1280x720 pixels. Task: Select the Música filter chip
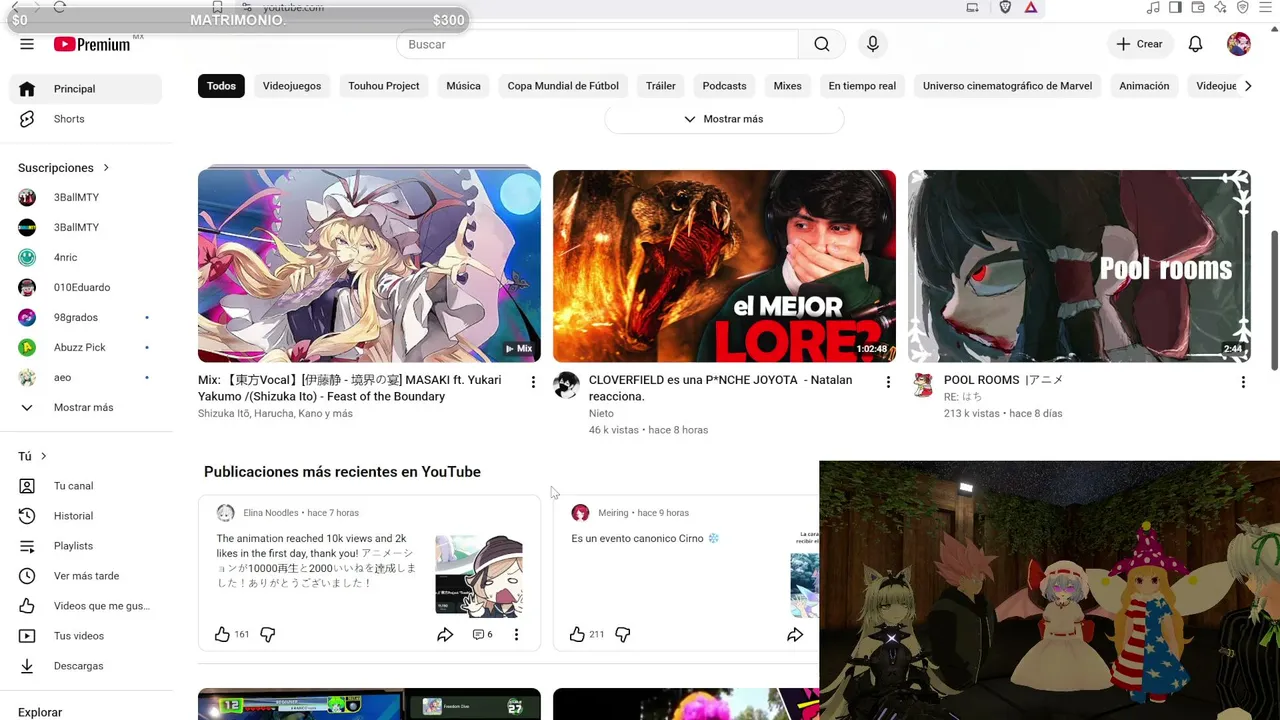tap(463, 86)
